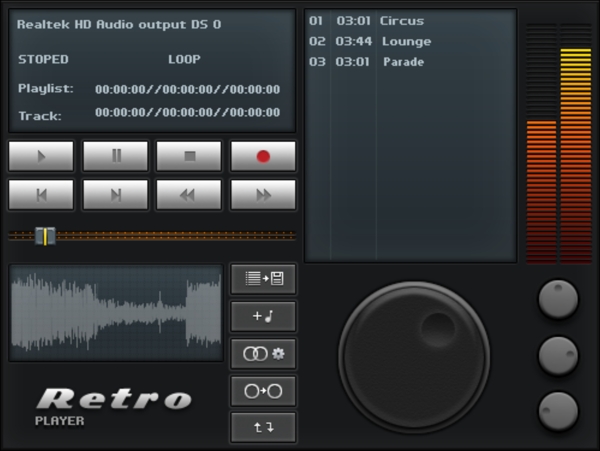Viewport: 600px width, 451px height.
Task: Click the Track time counter '00:00:00//00:00:00//00:00:00'
Action: [x=188, y=112]
